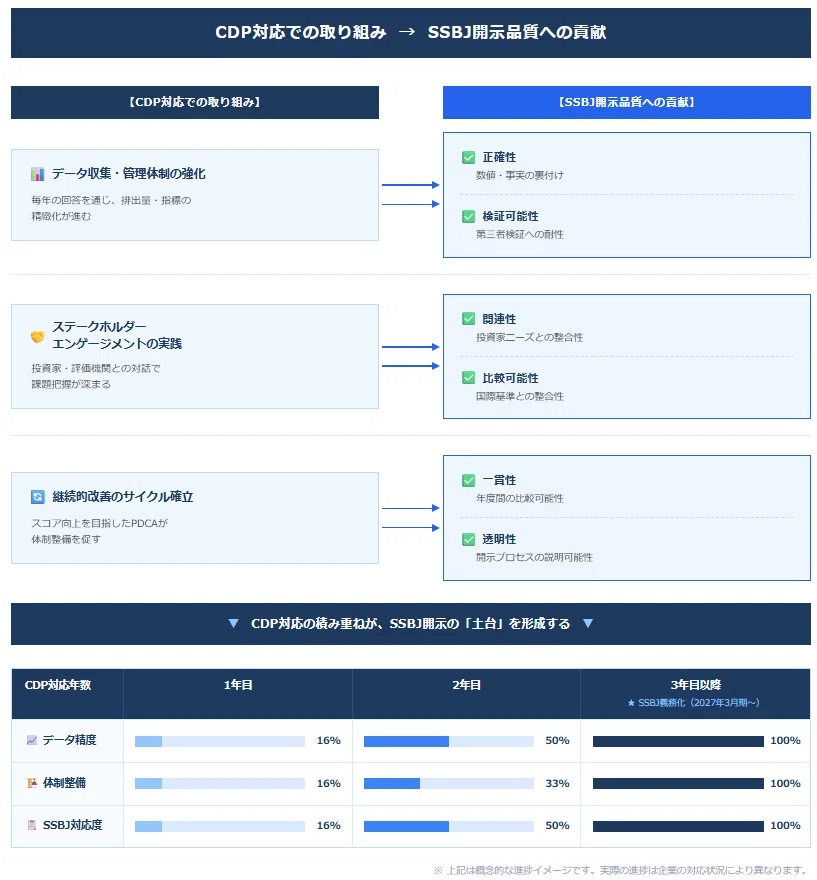Select the 【SSBJ開示品質への貢献】 header

[x=627, y=102]
